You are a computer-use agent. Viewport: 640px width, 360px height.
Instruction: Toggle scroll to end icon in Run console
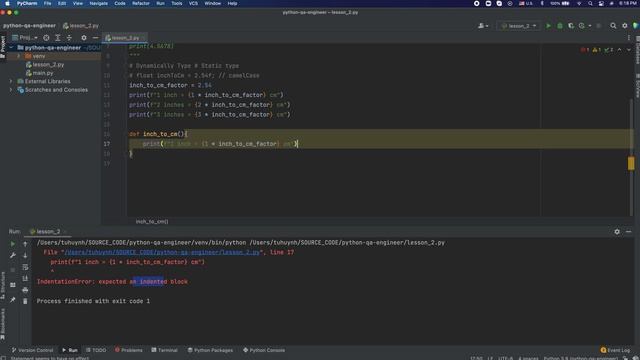tap(25, 278)
